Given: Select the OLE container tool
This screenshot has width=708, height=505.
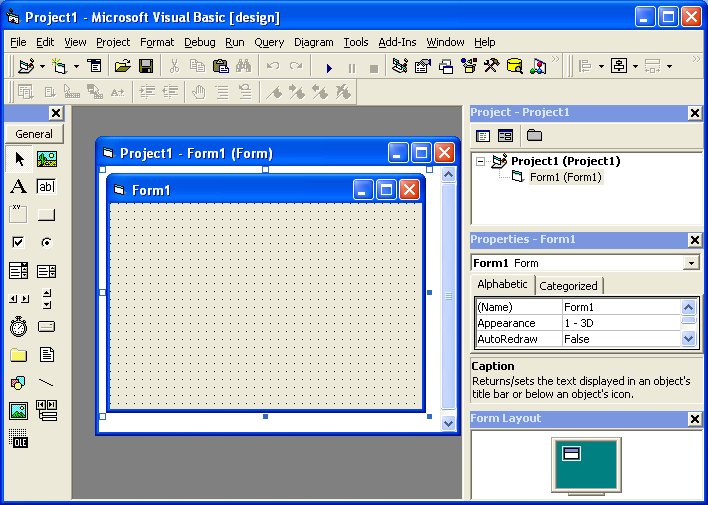Looking at the screenshot, I should [x=19, y=439].
